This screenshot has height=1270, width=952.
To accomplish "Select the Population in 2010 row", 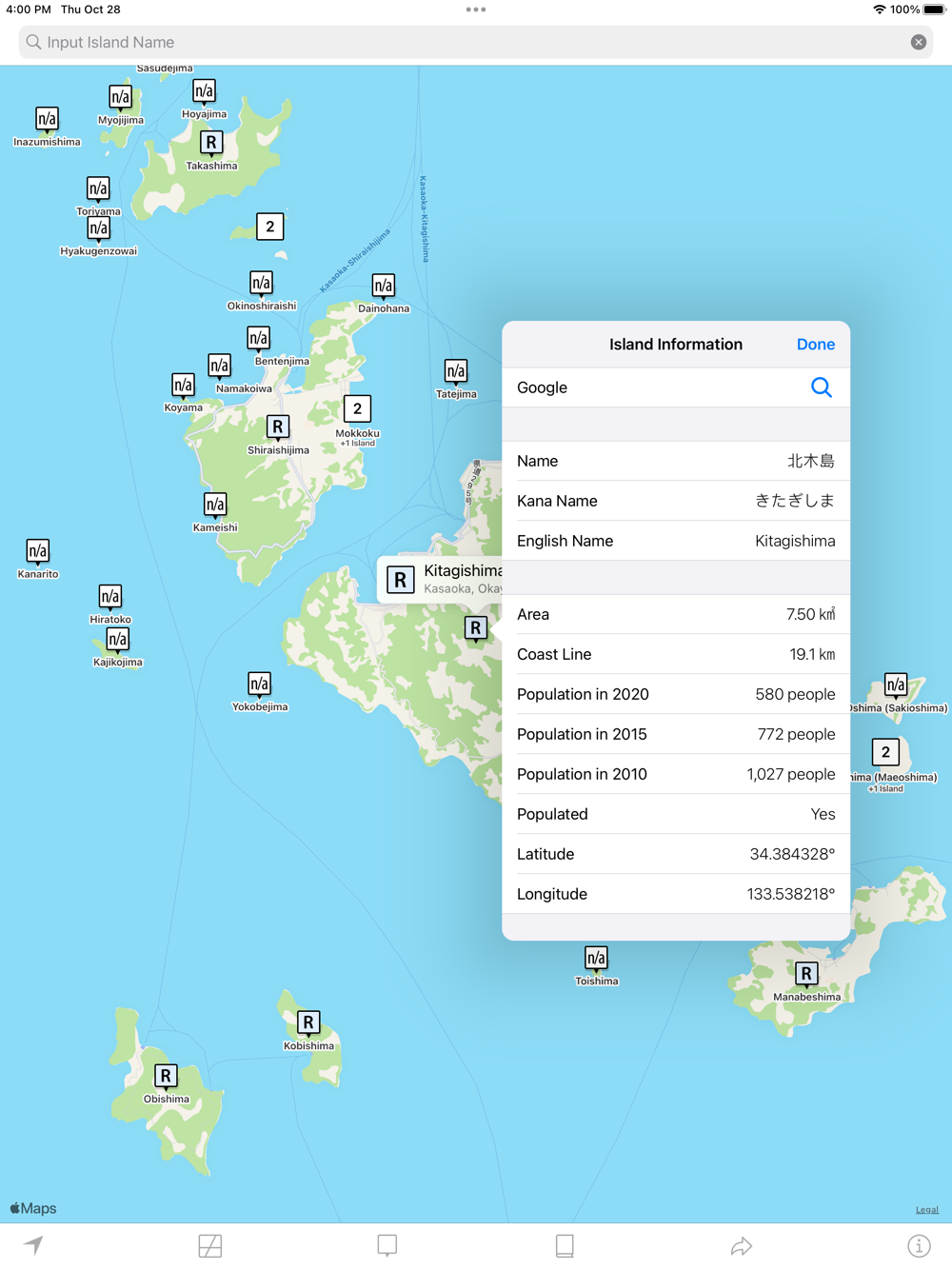I will tap(676, 774).
